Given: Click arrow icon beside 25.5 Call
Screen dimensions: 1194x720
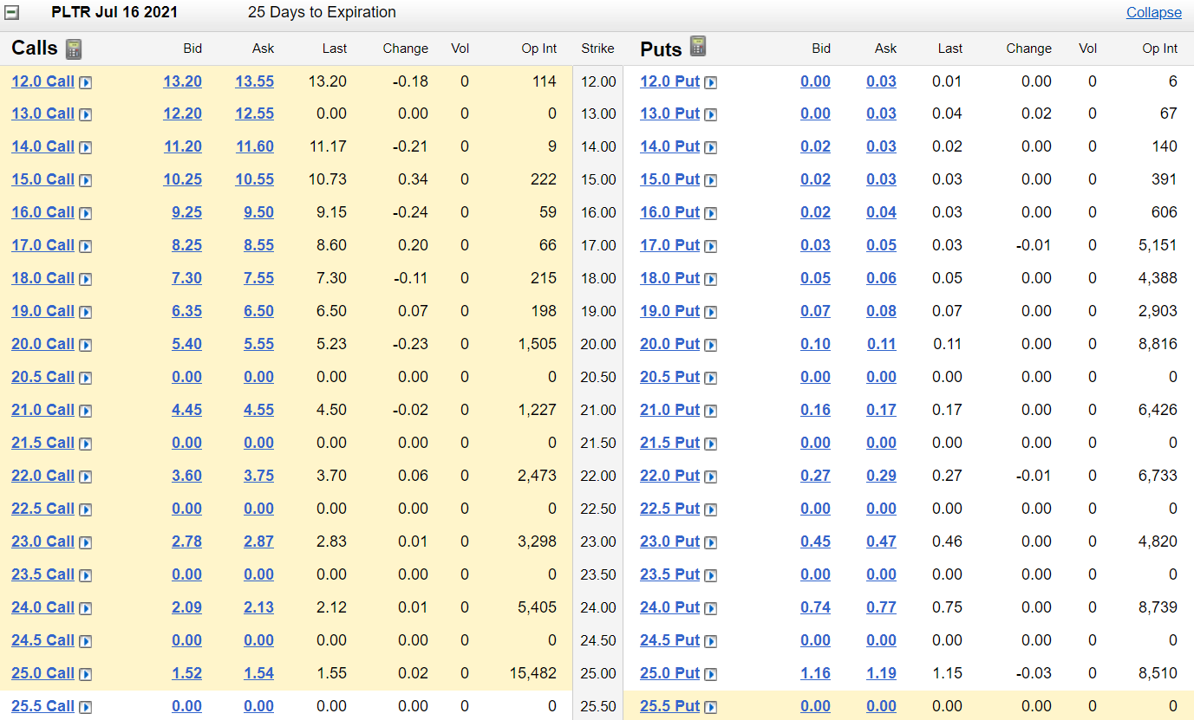Looking at the screenshot, I should [x=85, y=707].
